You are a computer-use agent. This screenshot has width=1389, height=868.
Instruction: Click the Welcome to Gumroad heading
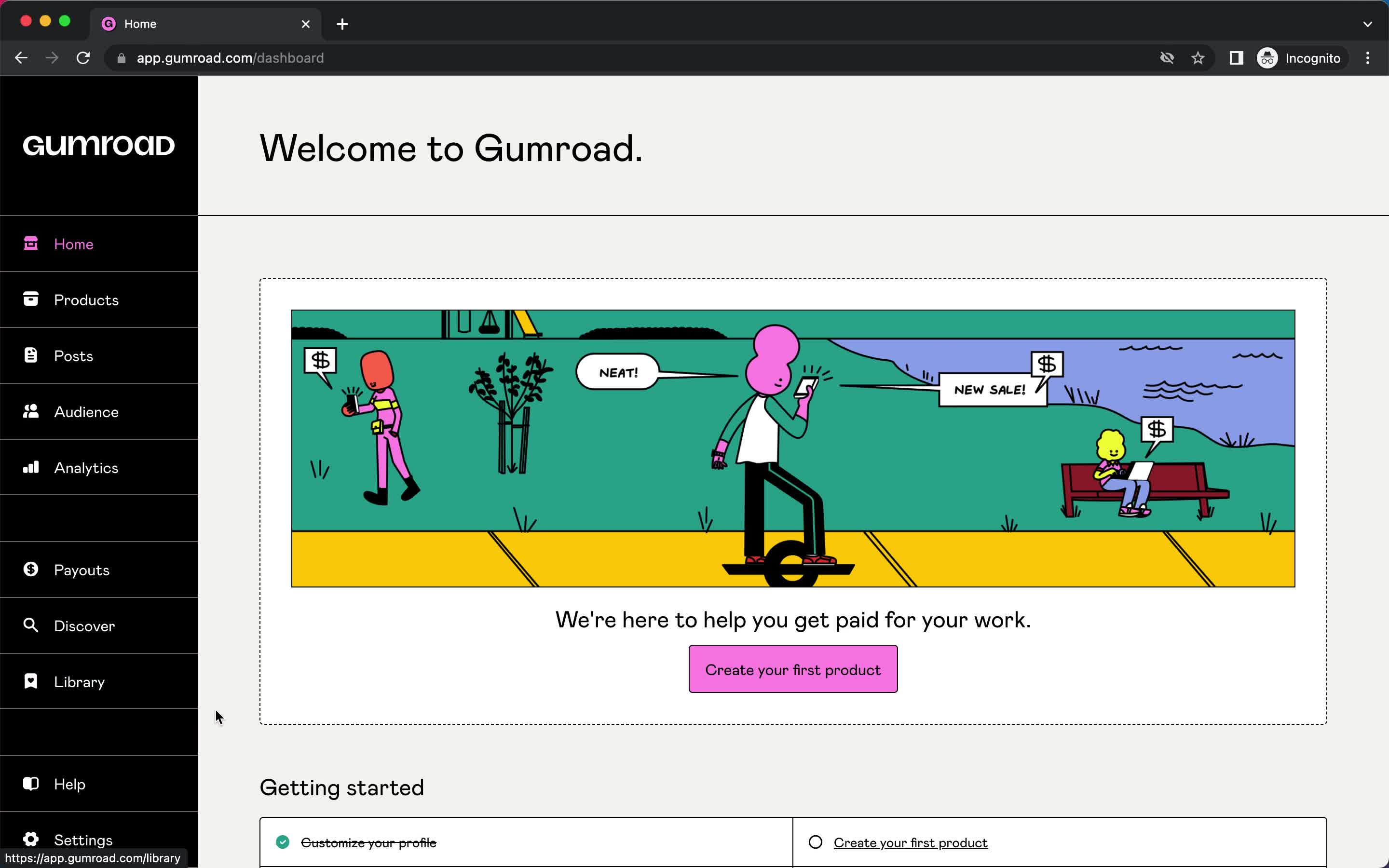tap(451, 148)
